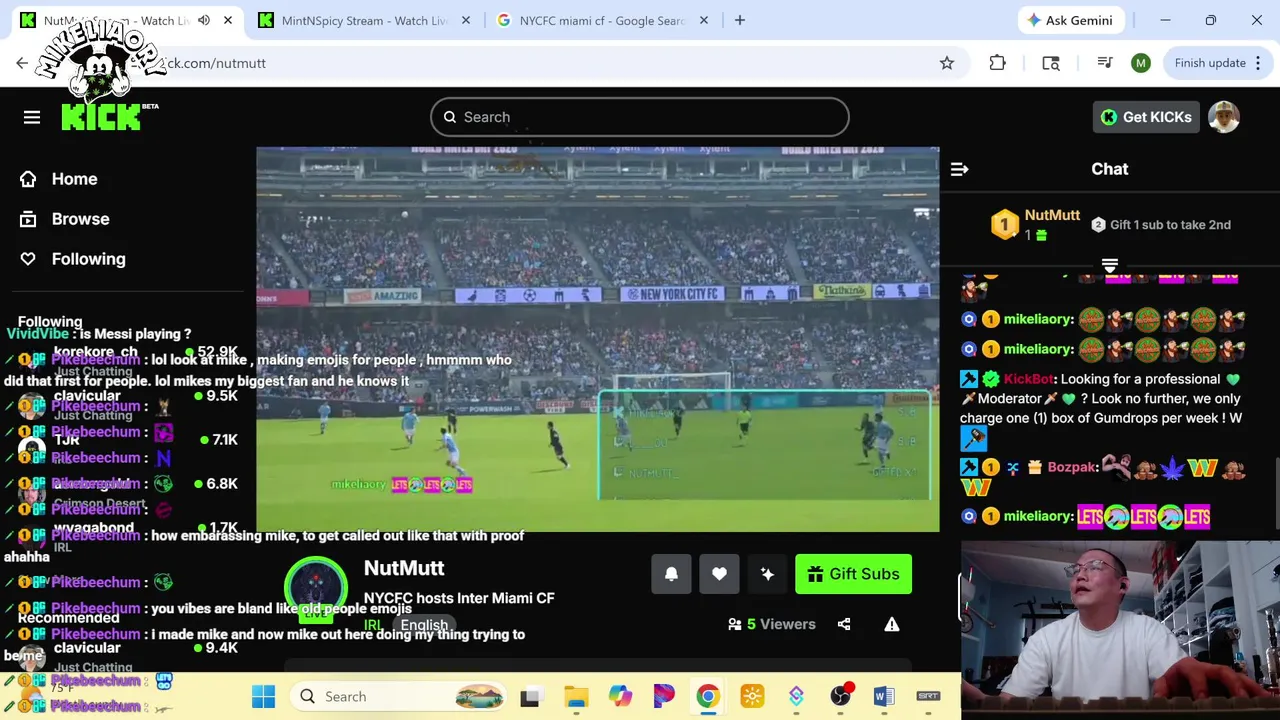Share the stream via share icon
1280x720 pixels.
(844, 624)
